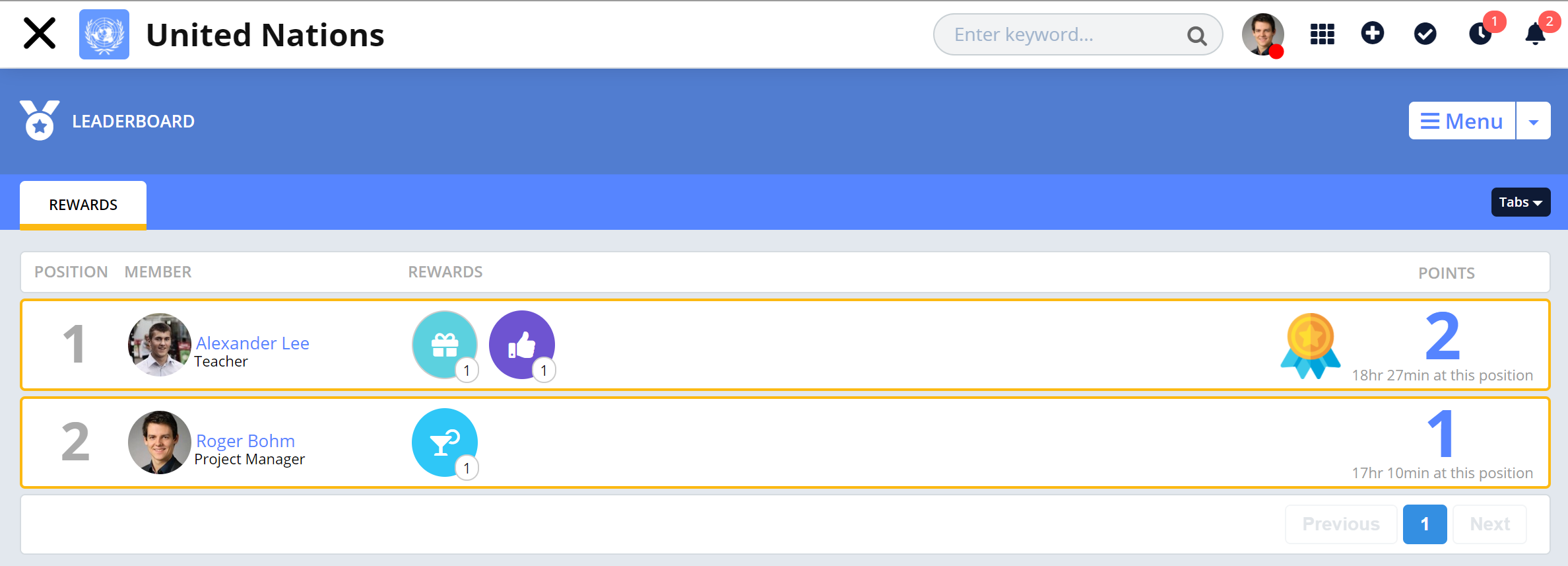The image size is (1568, 566).
Task: Click the United Nations logo icon
Action: click(104, 34)
